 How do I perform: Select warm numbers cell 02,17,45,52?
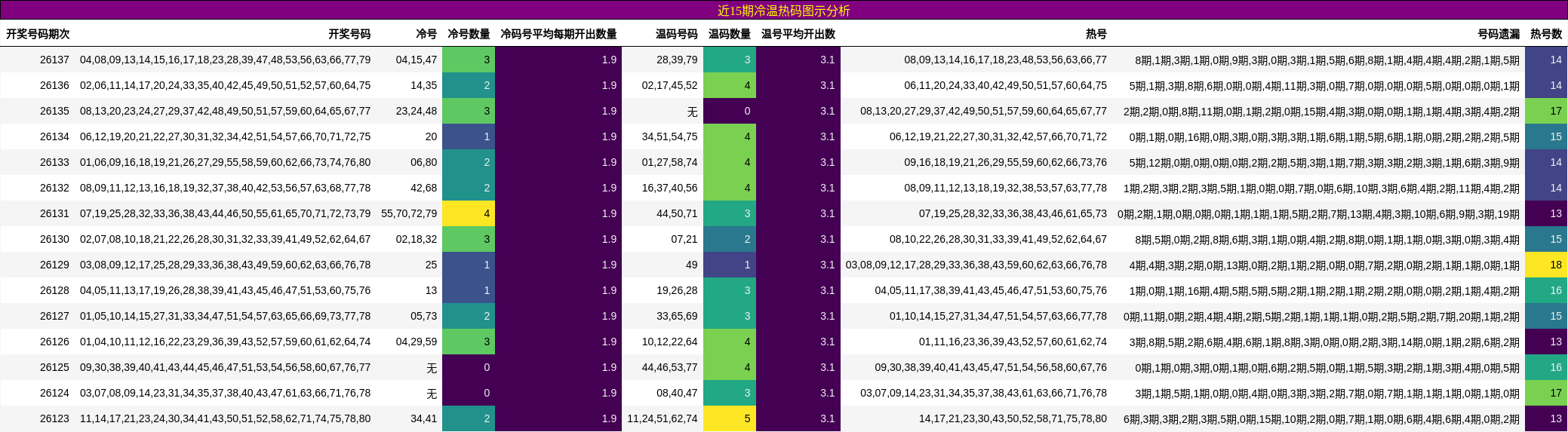[670, 85]
